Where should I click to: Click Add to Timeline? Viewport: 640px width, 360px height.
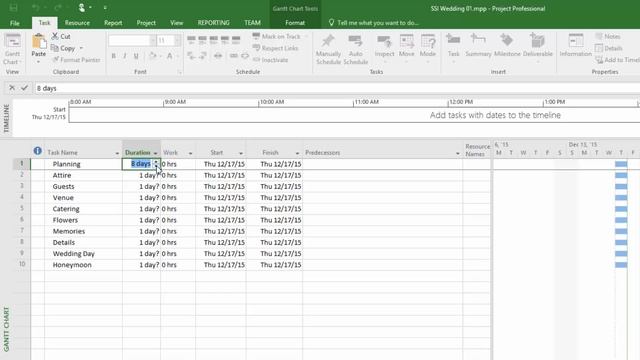617,60
